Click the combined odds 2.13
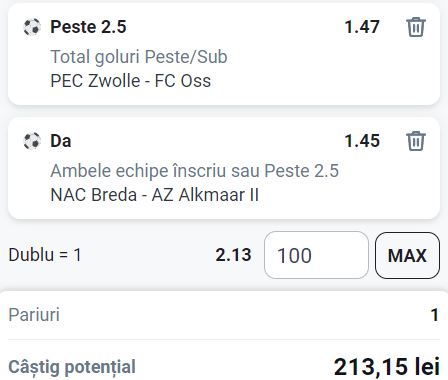This screenshot has height=380, width=448. point(233,255)
